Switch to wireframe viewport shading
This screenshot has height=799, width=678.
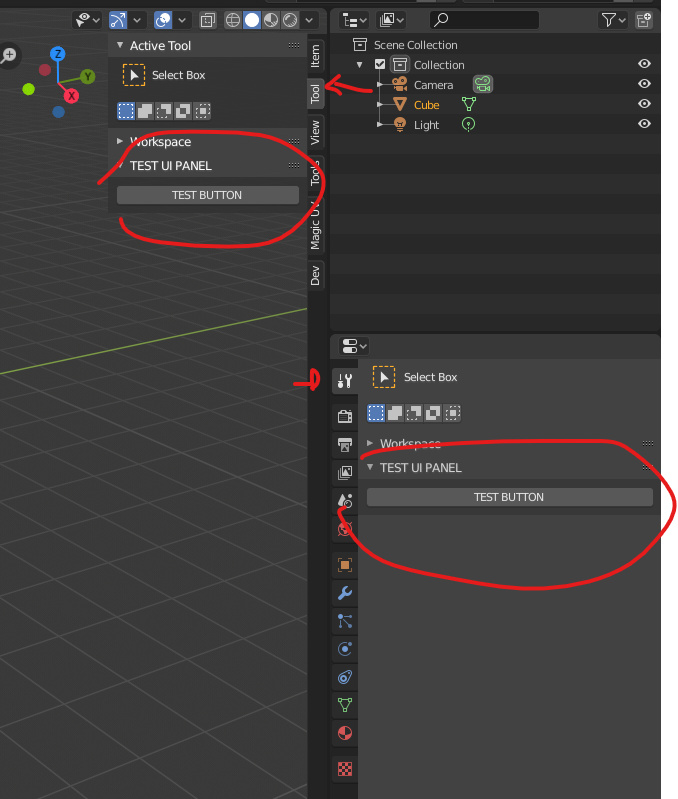click(x=233, y=20)
